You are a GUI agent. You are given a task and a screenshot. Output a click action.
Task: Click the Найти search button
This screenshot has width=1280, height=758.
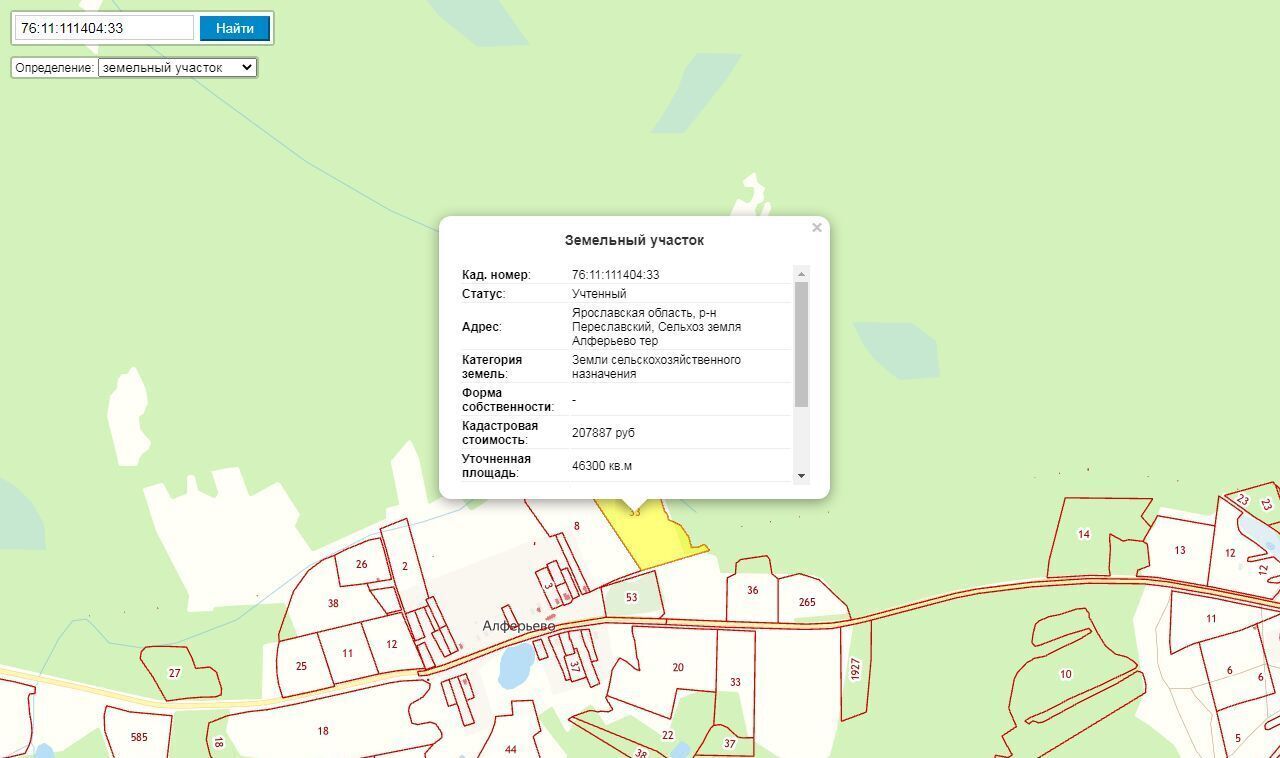point(235,28)
